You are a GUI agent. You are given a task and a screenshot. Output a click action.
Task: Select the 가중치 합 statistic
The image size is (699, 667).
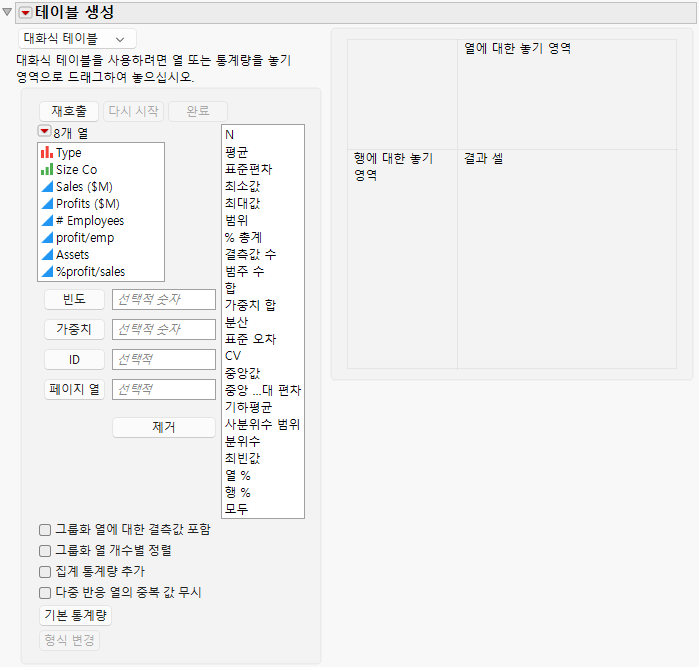click(x=263, y=305)
